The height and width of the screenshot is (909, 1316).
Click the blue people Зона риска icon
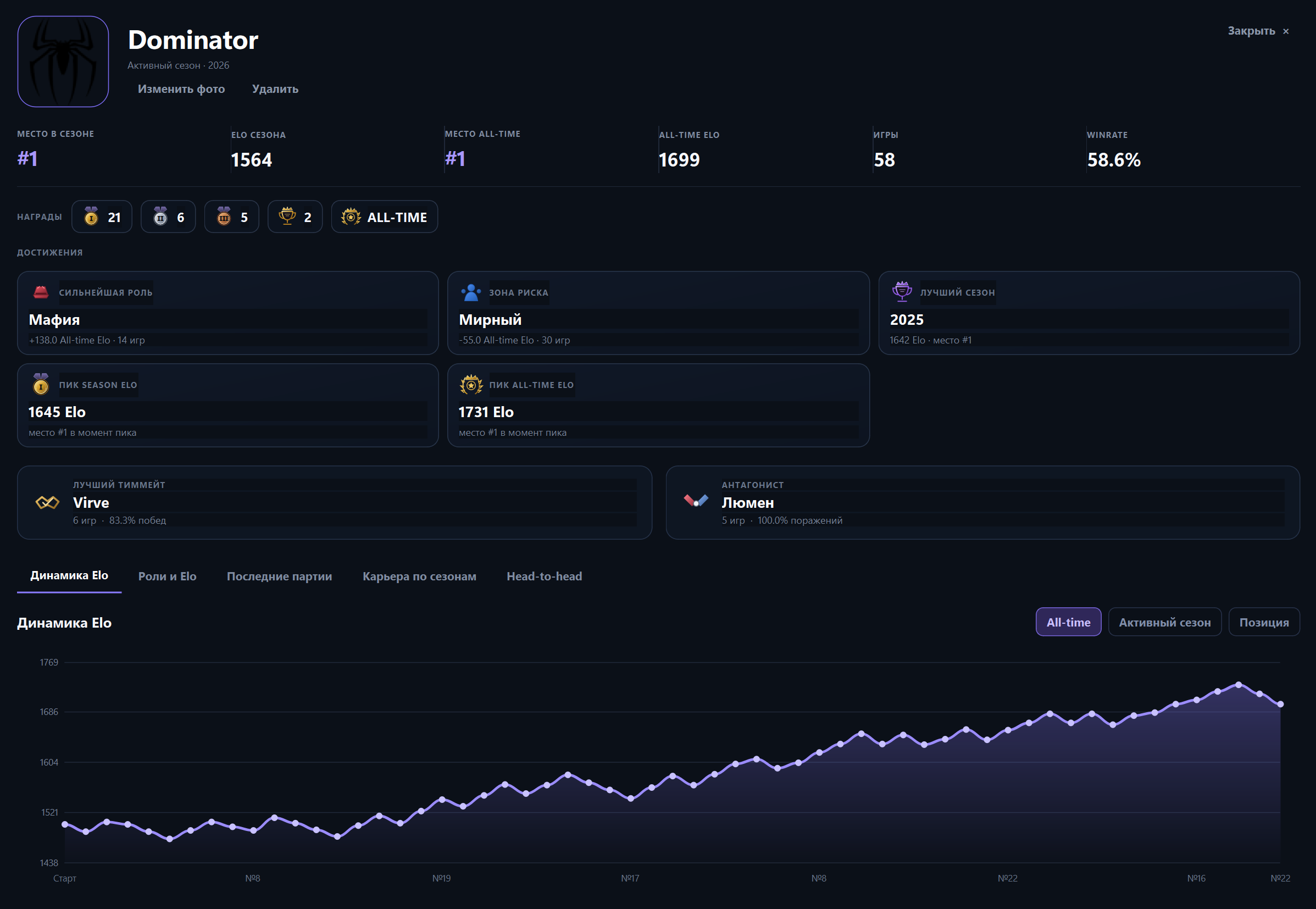tap(471, 292)
